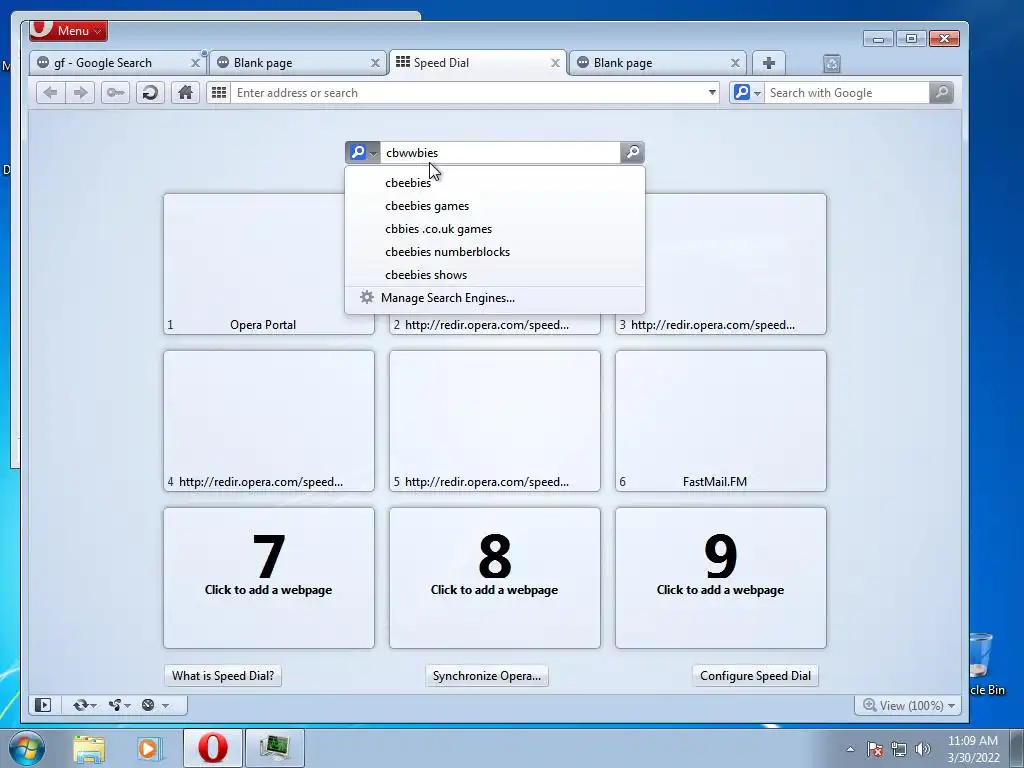Go forward with the Forward arrow

coord(80,93)
